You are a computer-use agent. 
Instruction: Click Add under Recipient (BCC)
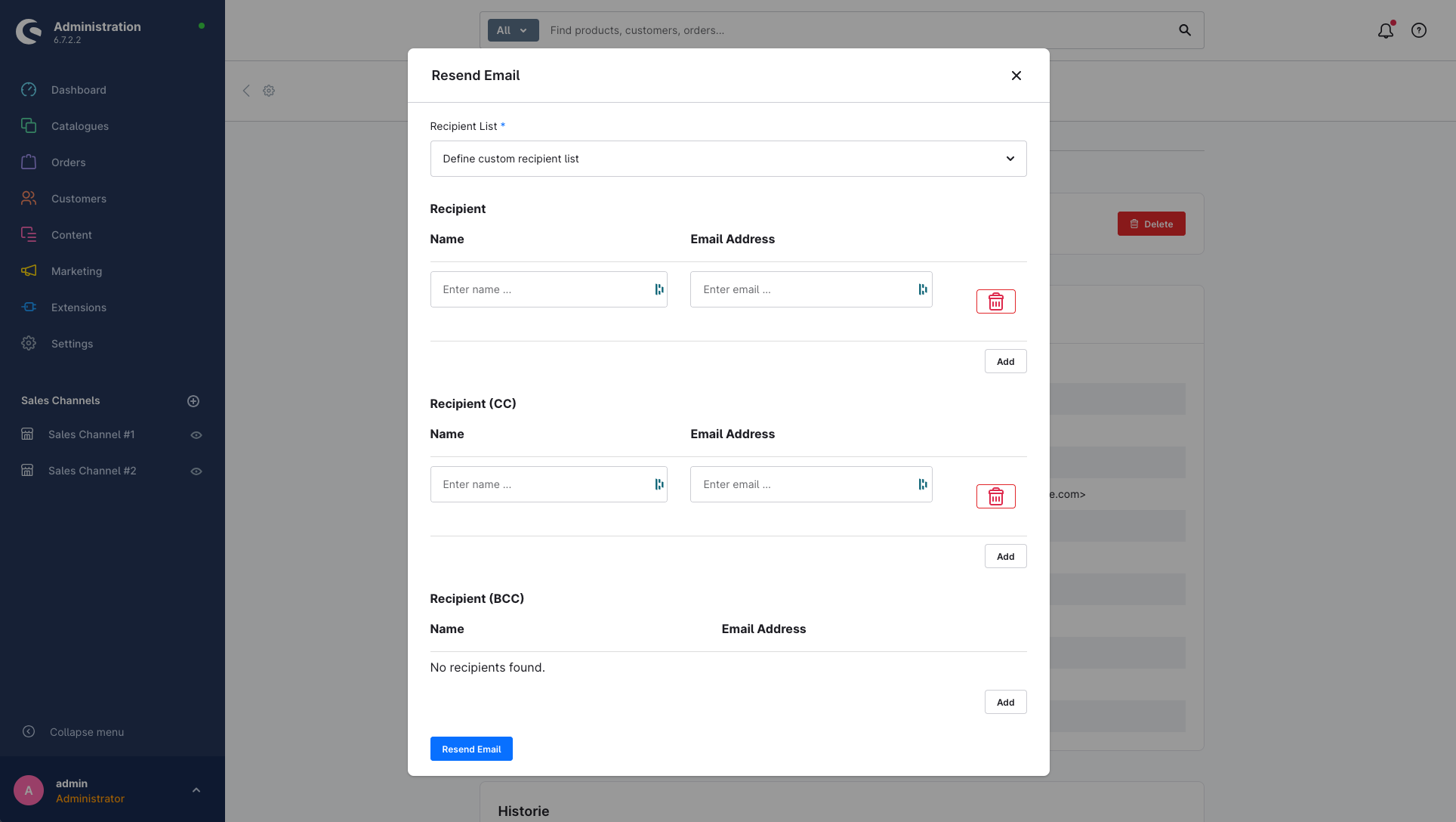coord(1005,702)
